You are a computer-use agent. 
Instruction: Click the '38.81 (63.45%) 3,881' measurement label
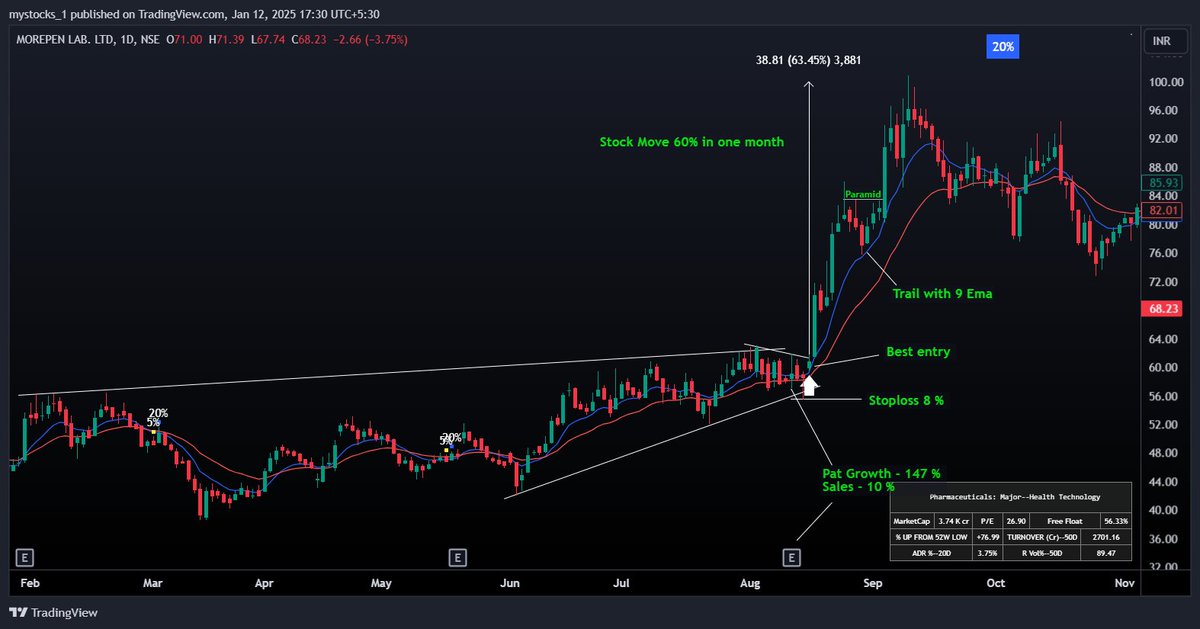pos(809,60)
